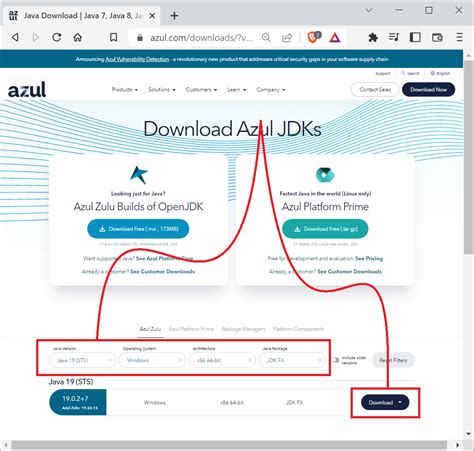This screenshot has width=474, height=451.
Task: Switch to the Azul Platform Prime tab
Action: point(191,329)
